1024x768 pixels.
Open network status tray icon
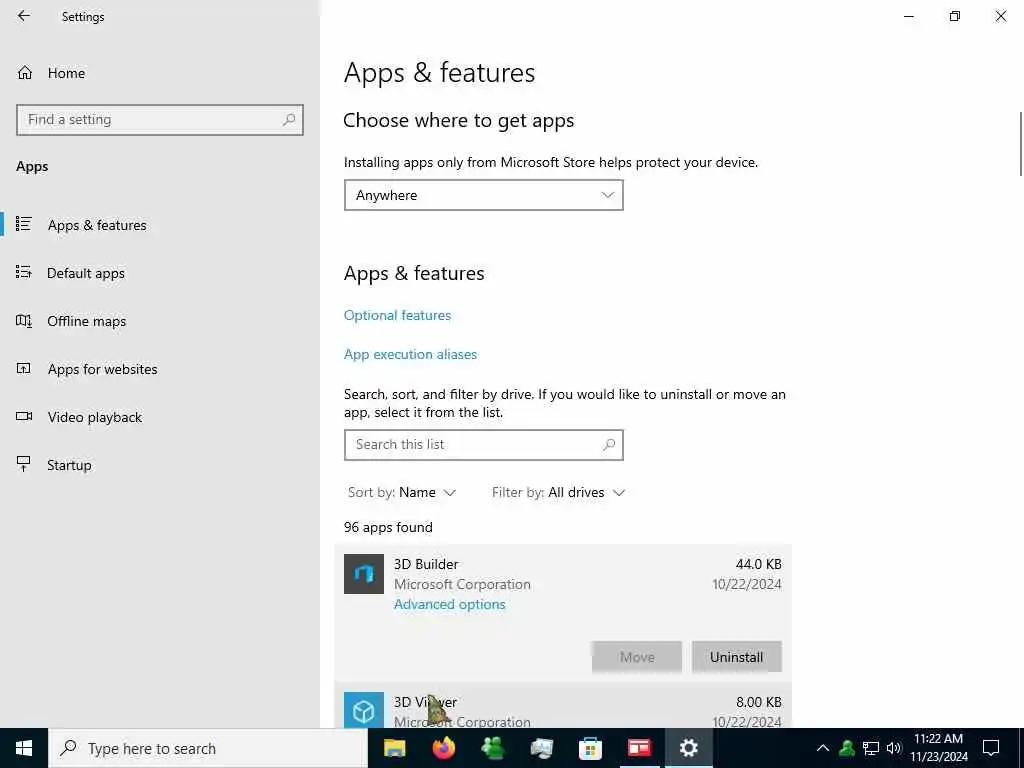tap(871, 748)
